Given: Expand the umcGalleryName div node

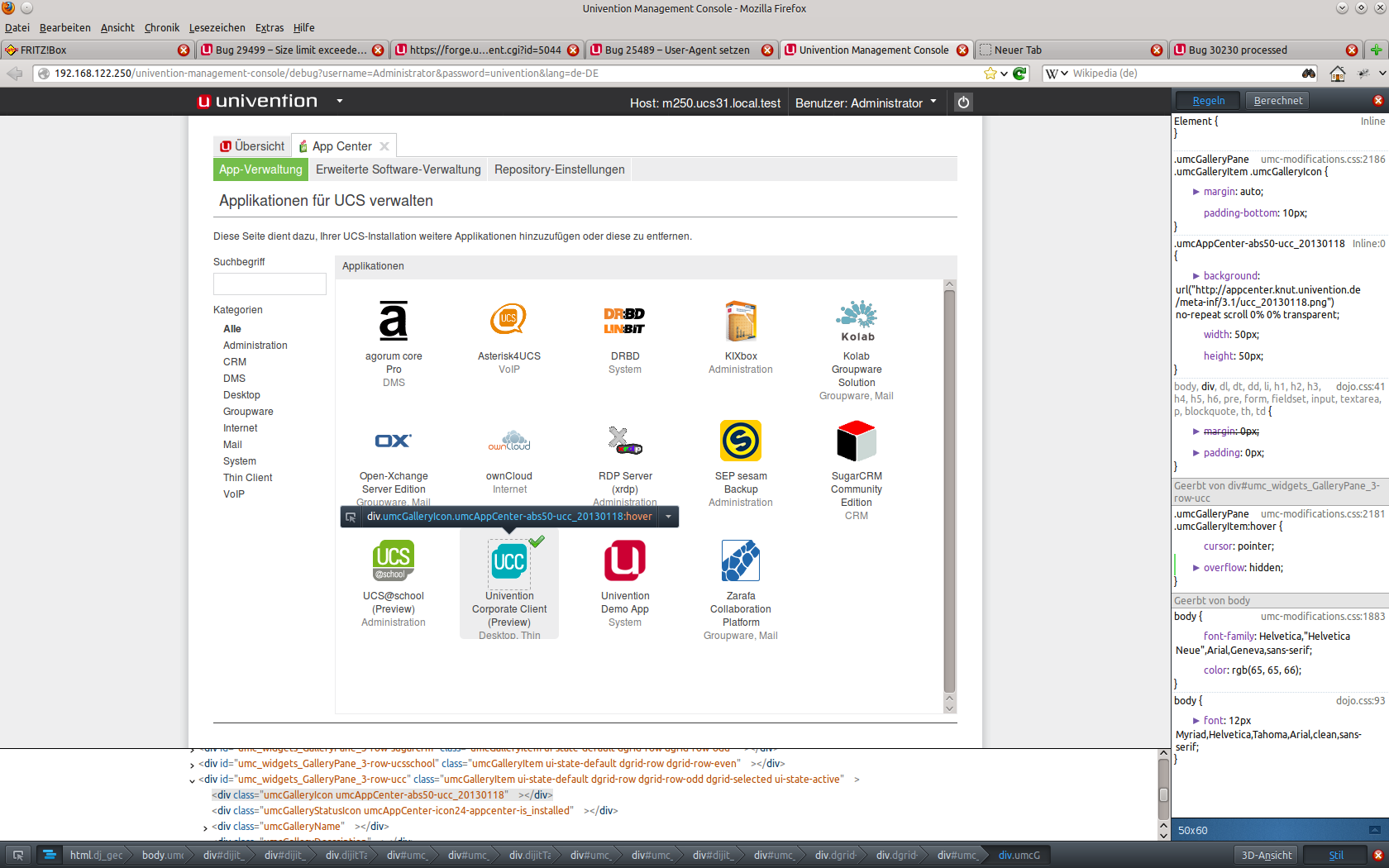Looking at the screenshot, I should 205,827.
